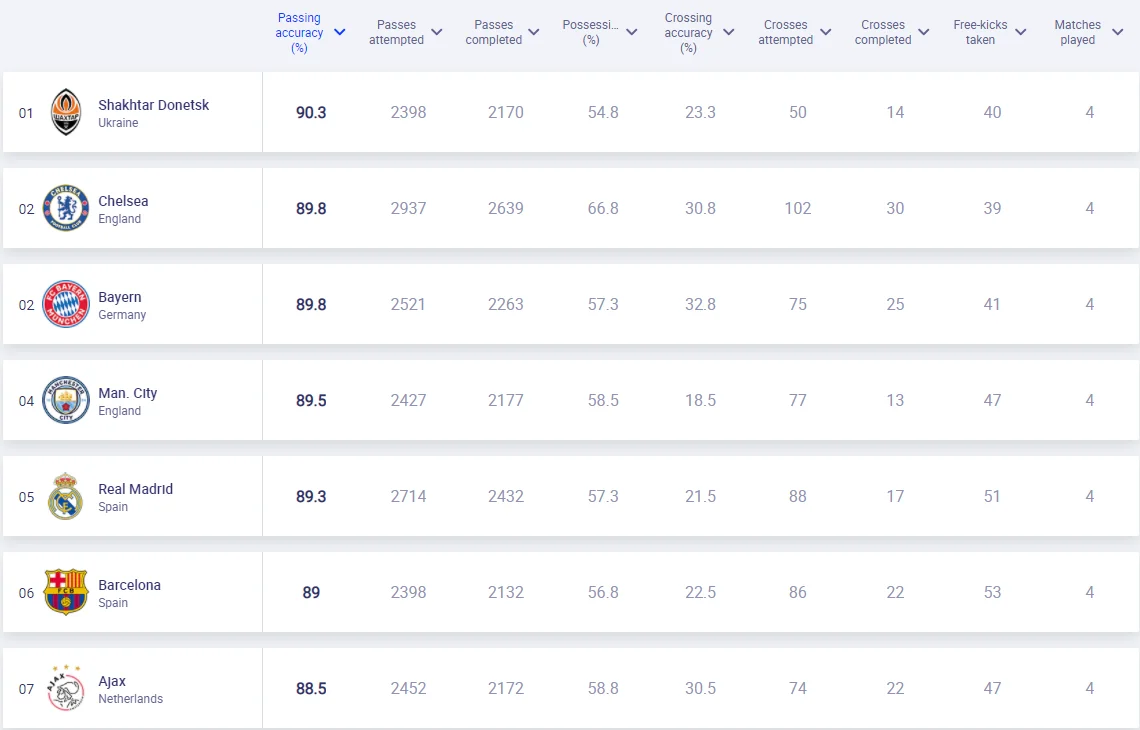The width and height of the screenshot is (1140, 730).
Task: Click the Shakhtar Donetsk club crest
Action: (x=66, y=112)
